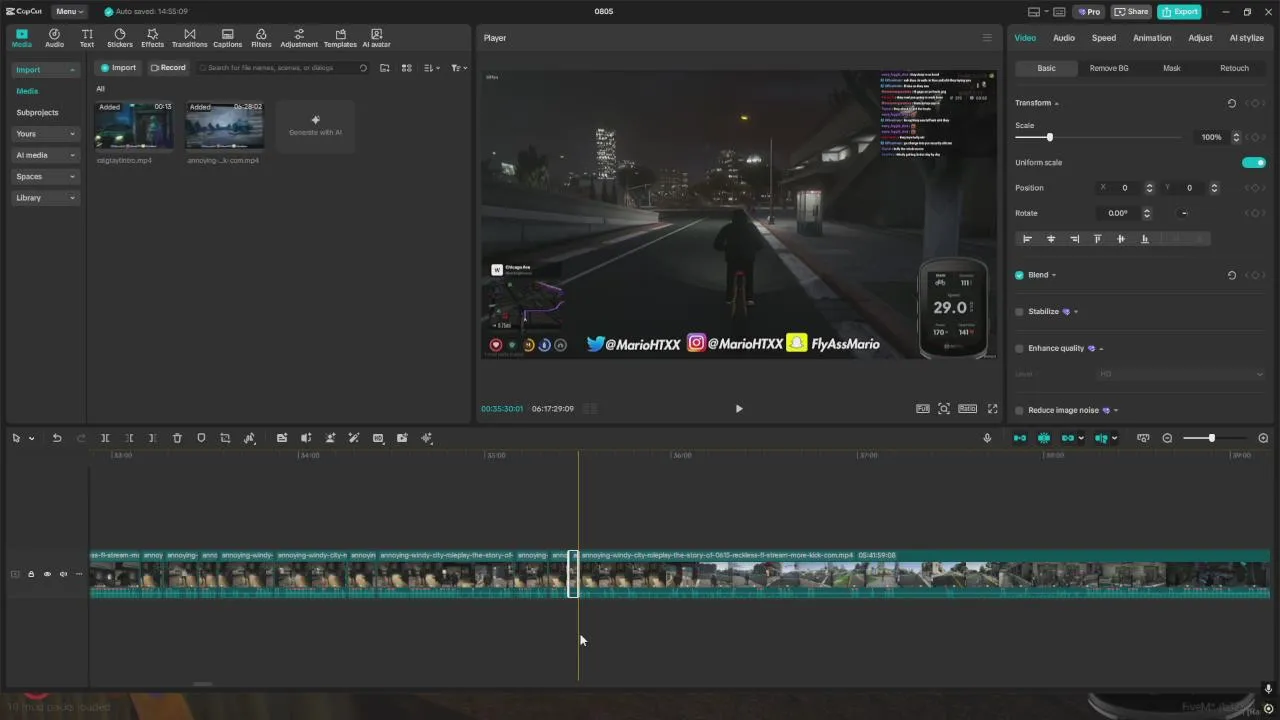1280x720 pixels.
Task: Enable the Reduce image noise checkbox
Action: tap(1019, 410)
